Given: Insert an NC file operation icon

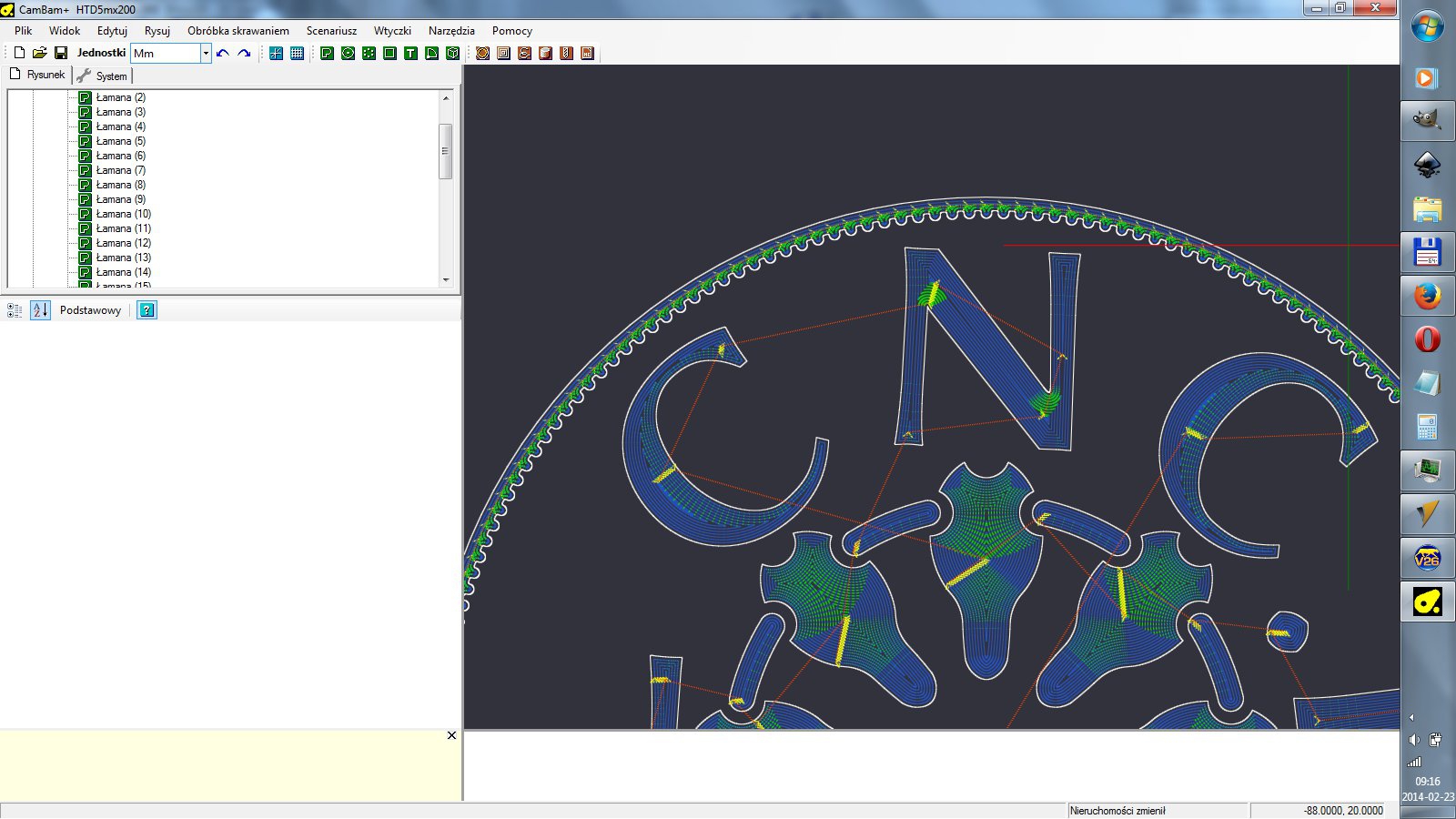Looking at the screenshot, I should [587, 53].
